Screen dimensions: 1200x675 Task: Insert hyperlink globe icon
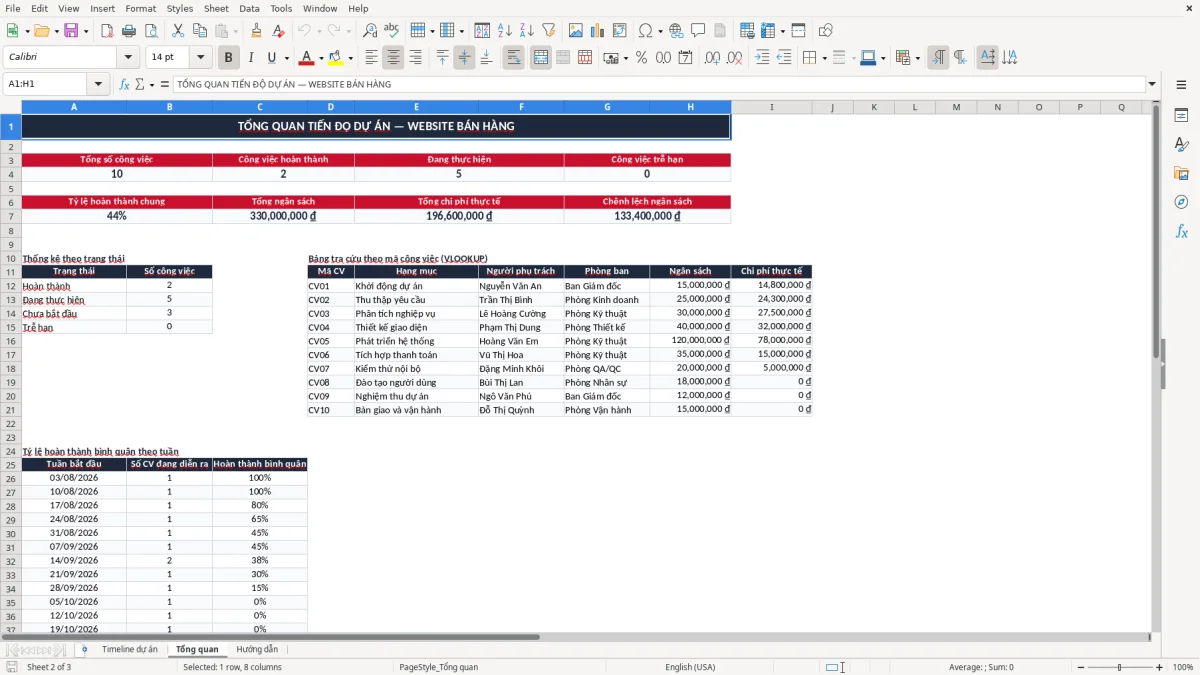tap(676, 31)
